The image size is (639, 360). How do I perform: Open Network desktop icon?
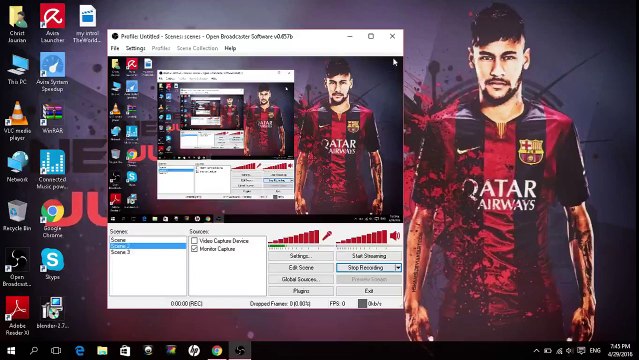(x=17, y=166)
